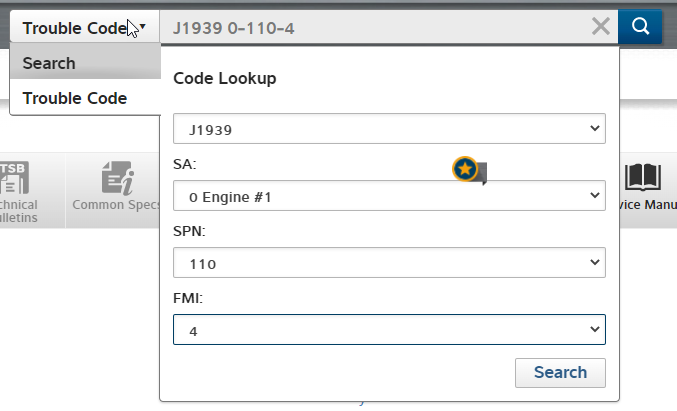Click the magnifying glass search icon

(x=640, y=27)
